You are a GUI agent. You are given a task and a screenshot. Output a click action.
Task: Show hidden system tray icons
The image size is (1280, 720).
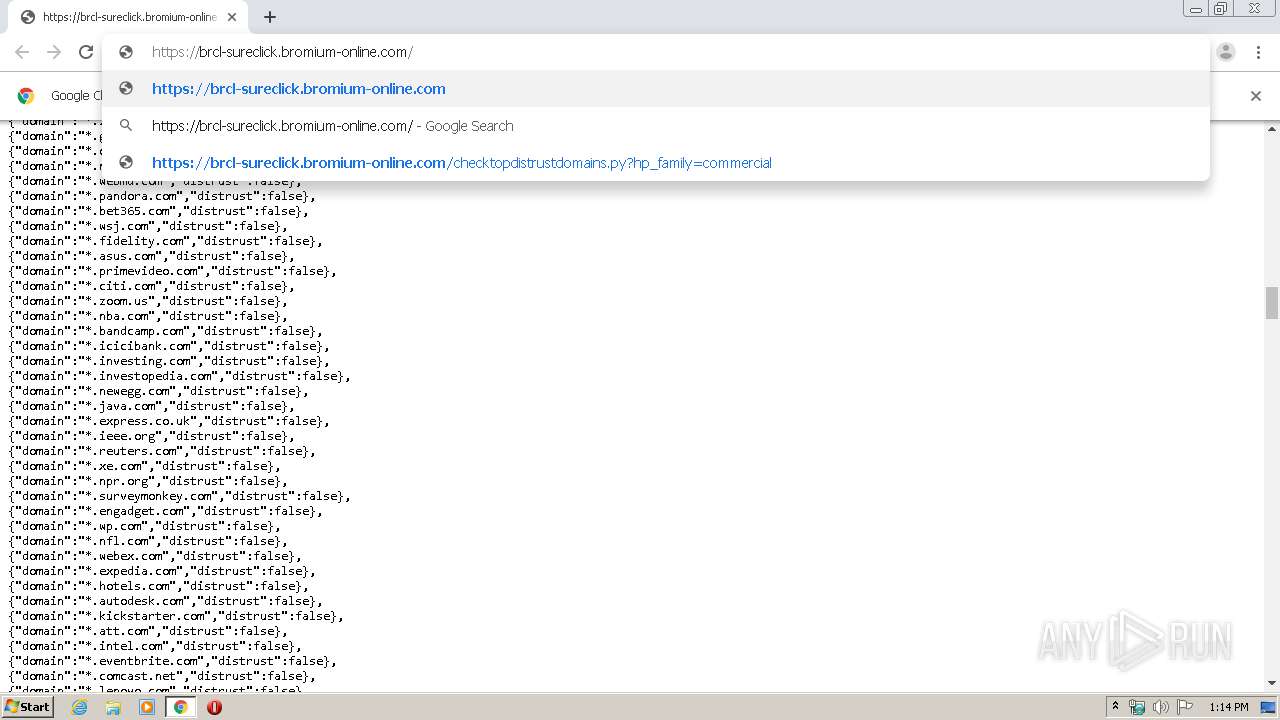1115,707
